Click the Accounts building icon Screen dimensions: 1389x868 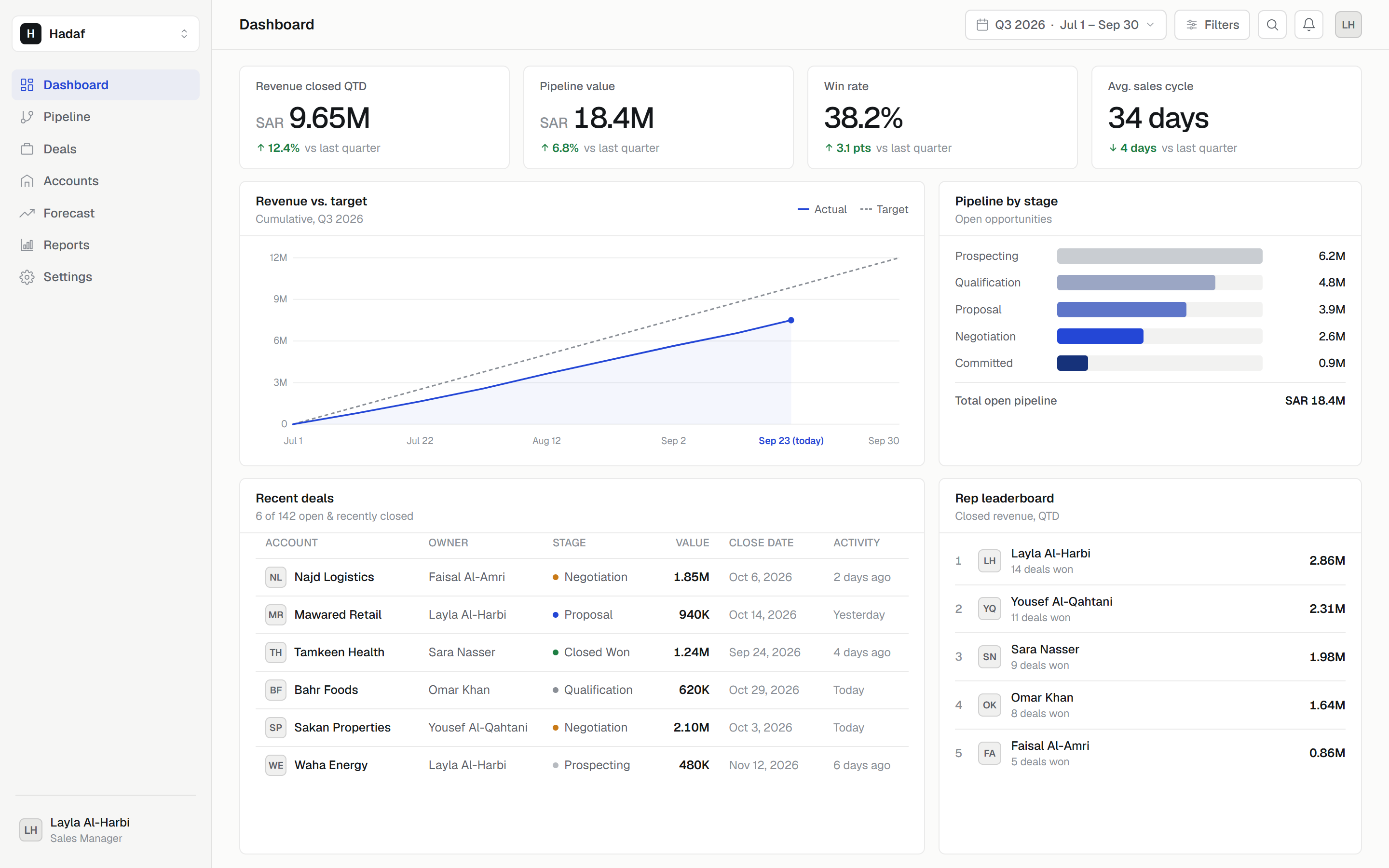coord(27,181)
